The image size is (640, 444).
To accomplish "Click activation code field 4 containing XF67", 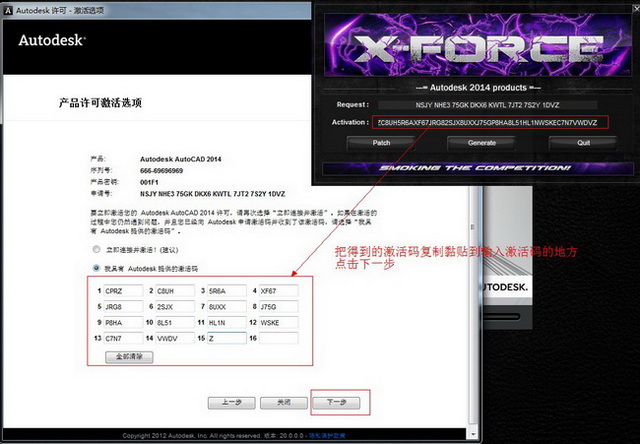I will 278,291.
